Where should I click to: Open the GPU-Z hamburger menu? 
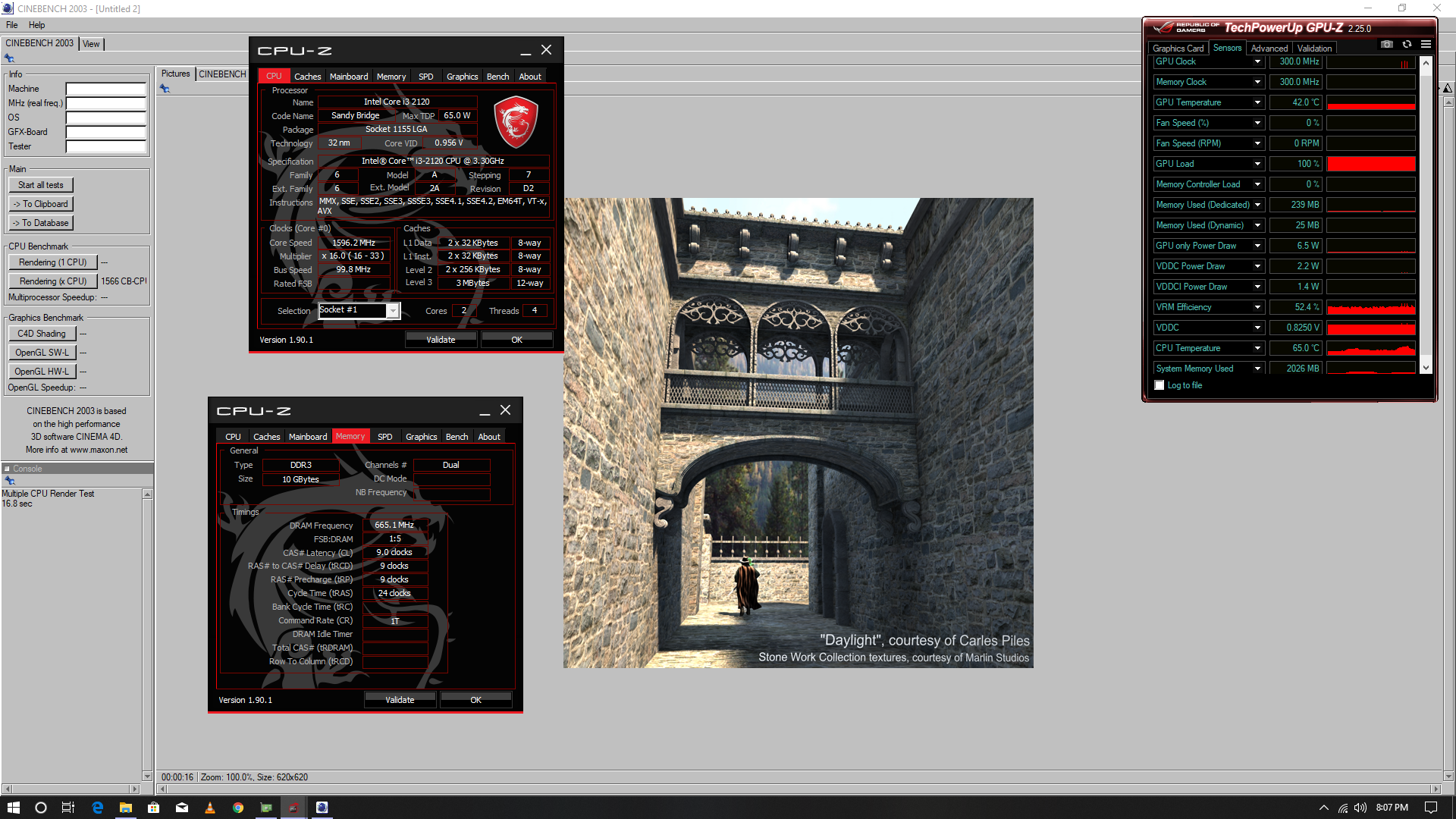pos(1426,45)
